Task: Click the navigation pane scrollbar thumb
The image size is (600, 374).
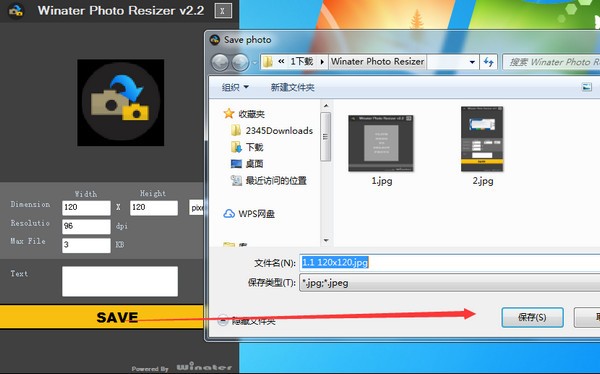Action: pyautogui.click(x=326, y=137)
